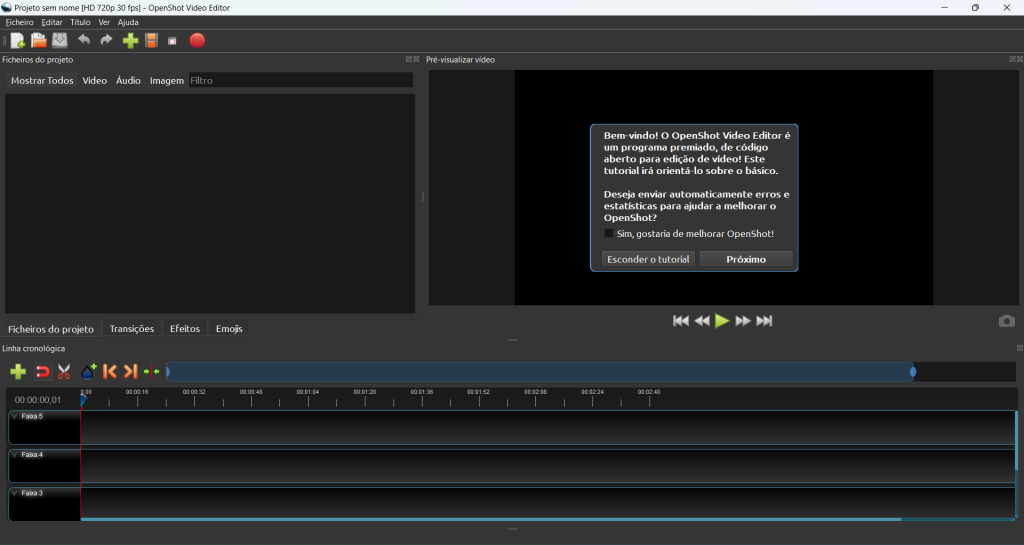The image size is (1024, 545).
Task: Add a marker with the blue drop icon
Action: (x=88, y=372)
